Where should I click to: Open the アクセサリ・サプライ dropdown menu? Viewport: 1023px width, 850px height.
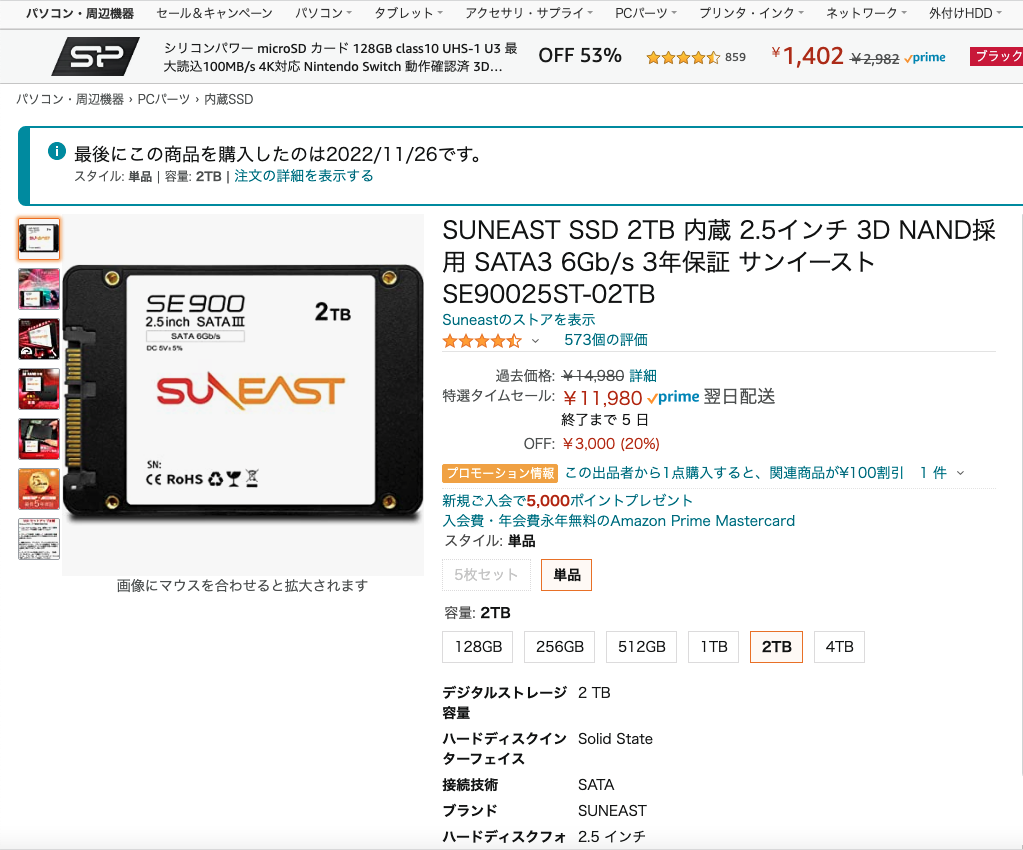pyautogui.click(x=528, y=13)
